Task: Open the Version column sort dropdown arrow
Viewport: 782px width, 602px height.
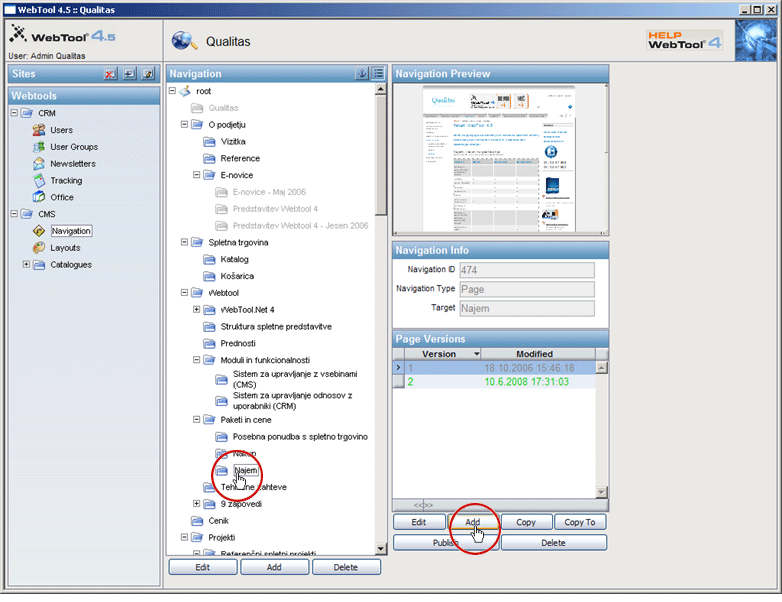Action: click(x=475, y=354)
